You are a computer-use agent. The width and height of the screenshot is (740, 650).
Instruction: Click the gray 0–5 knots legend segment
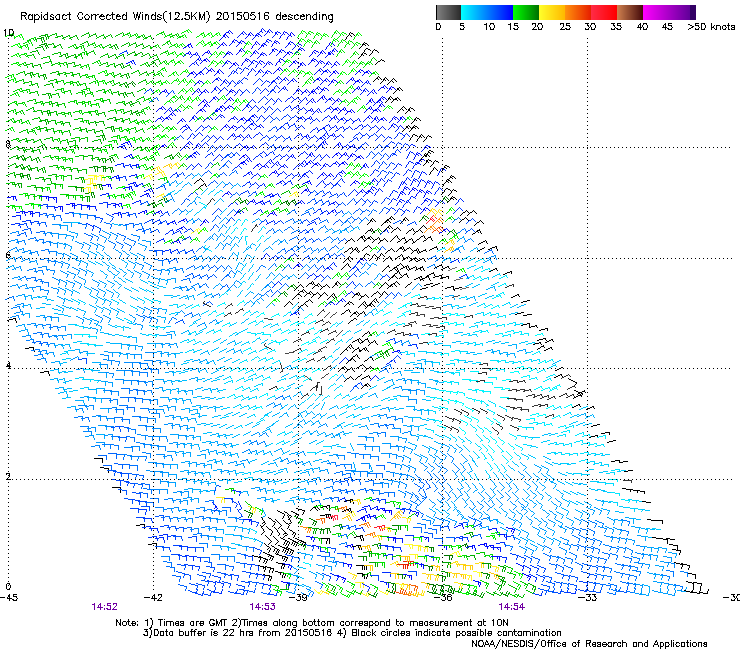click(x=448, y=12)
